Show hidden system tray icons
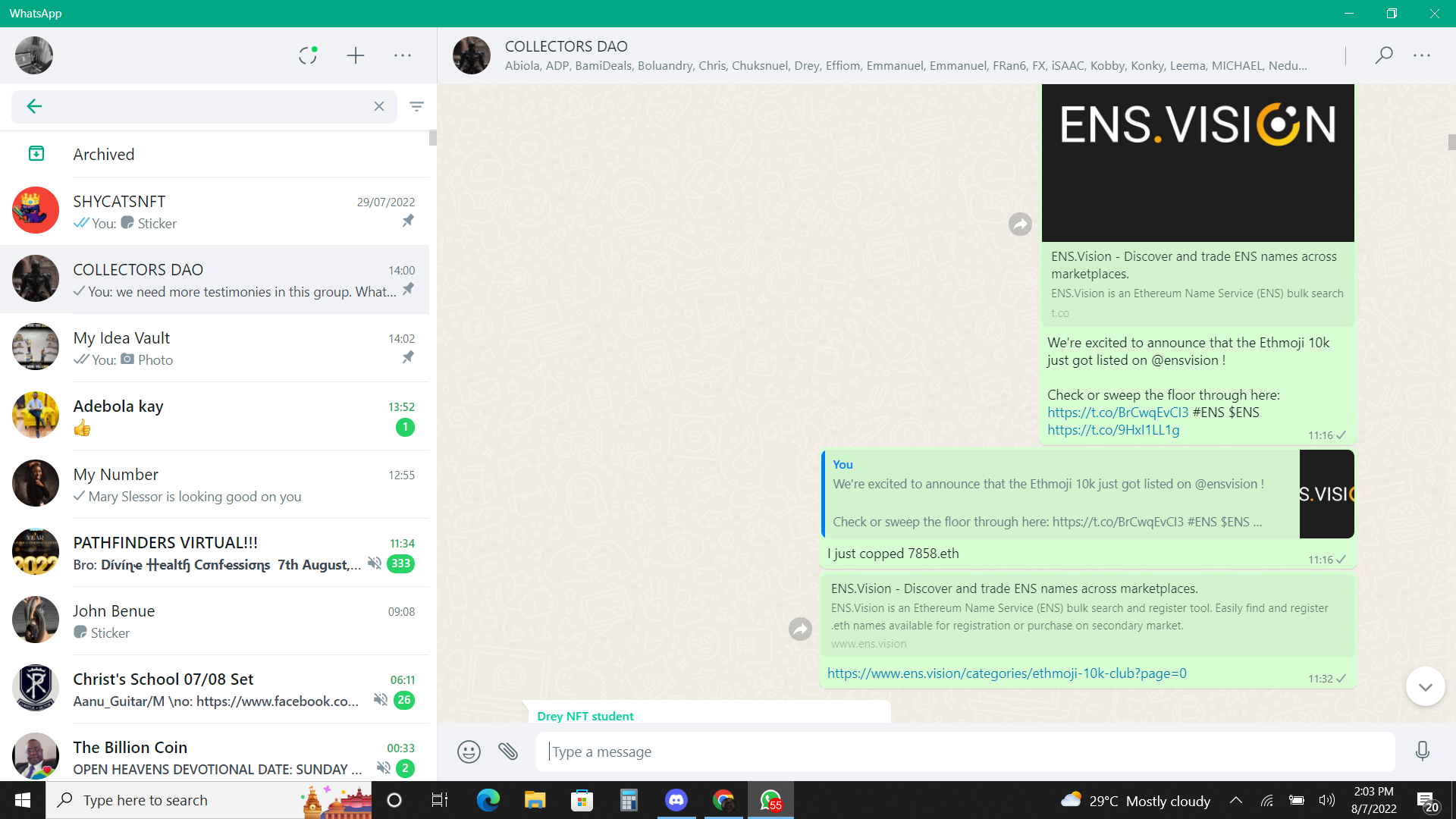The image size is (1456, 819). 1236,800
